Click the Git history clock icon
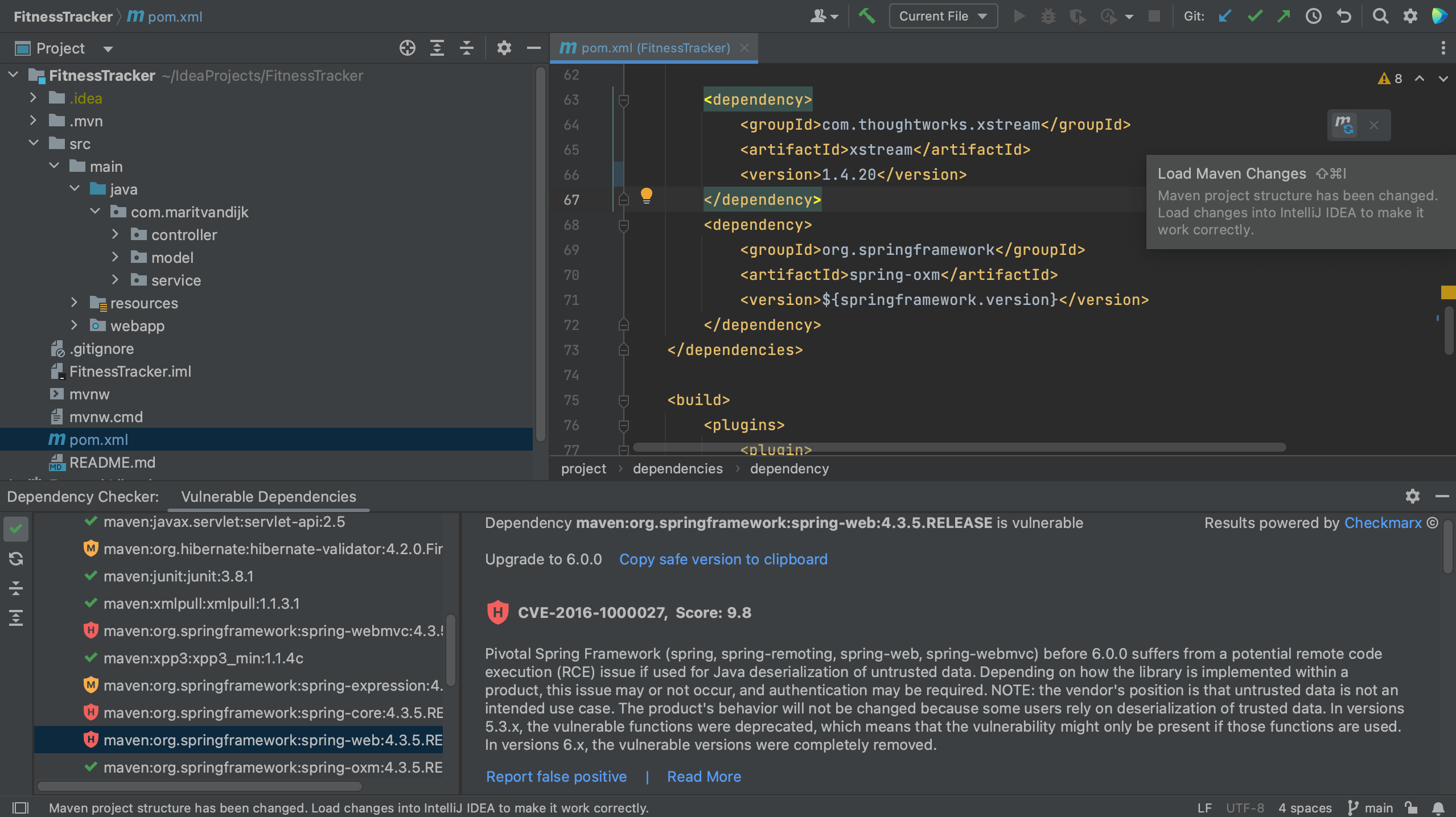The image size is (1456, 817). click(1315, 17)
